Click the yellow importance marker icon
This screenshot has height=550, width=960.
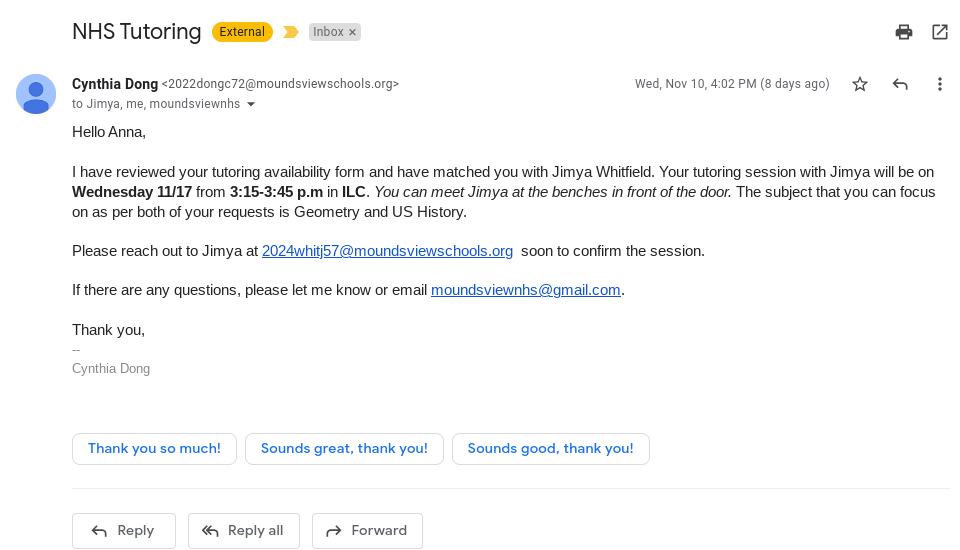pyautogui.click(x=291, y=32)
